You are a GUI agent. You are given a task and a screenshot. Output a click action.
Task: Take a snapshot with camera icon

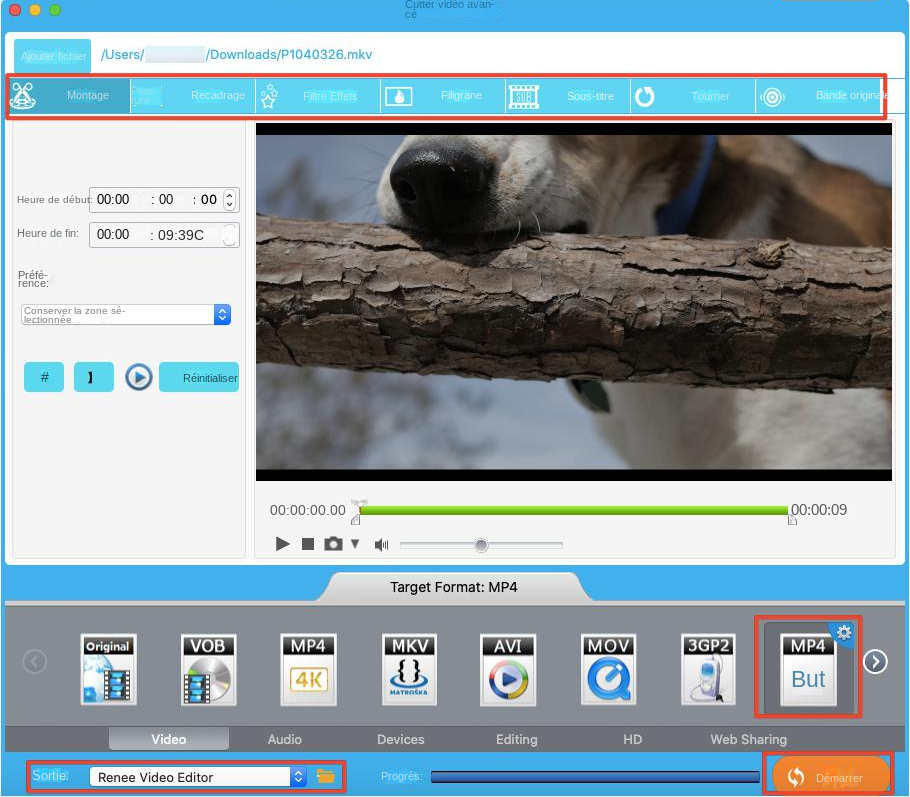point(333,544)
